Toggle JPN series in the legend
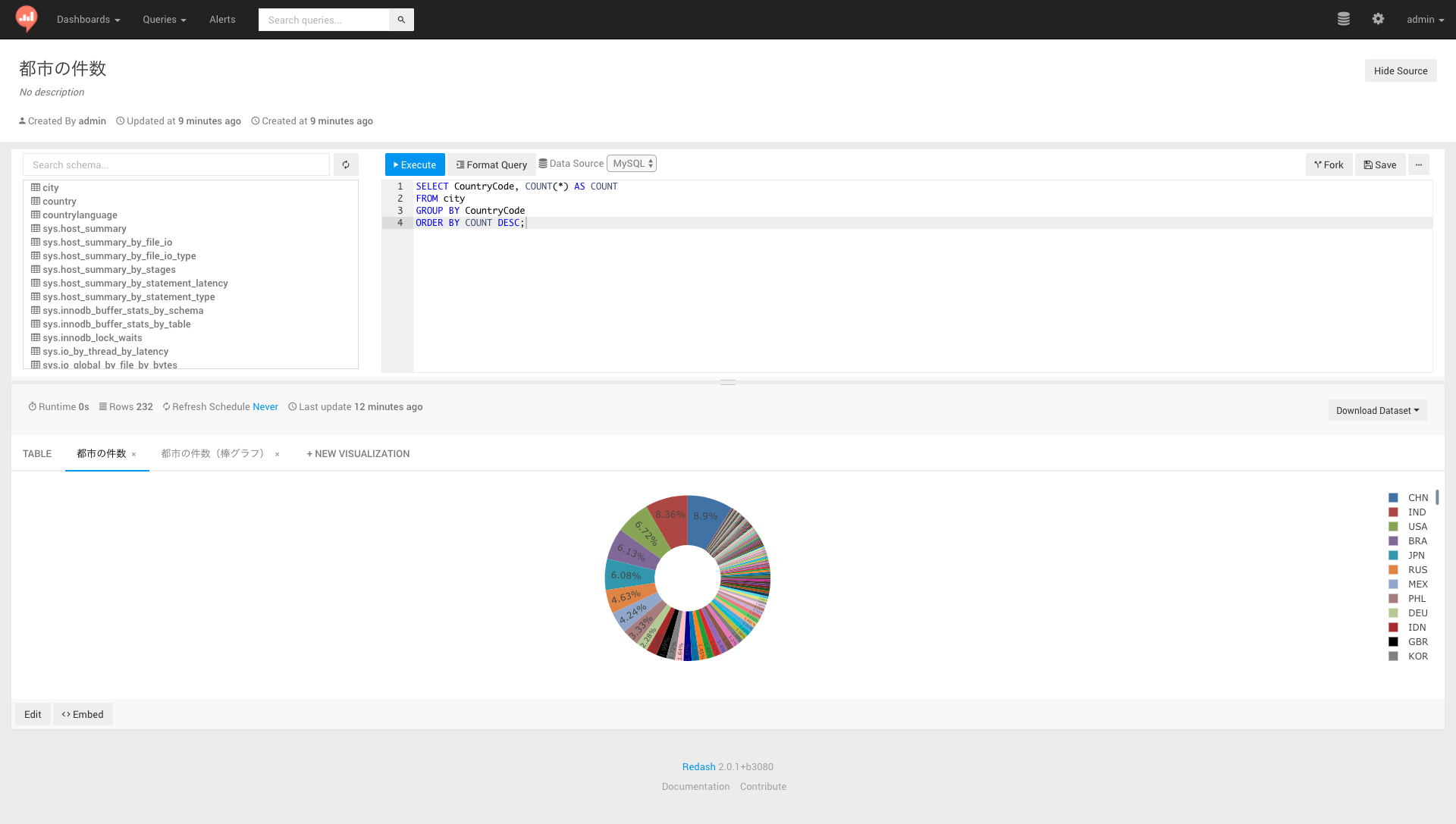Image resolution: width=1456 pixels, height=824 pixels. coord(1416,556)
